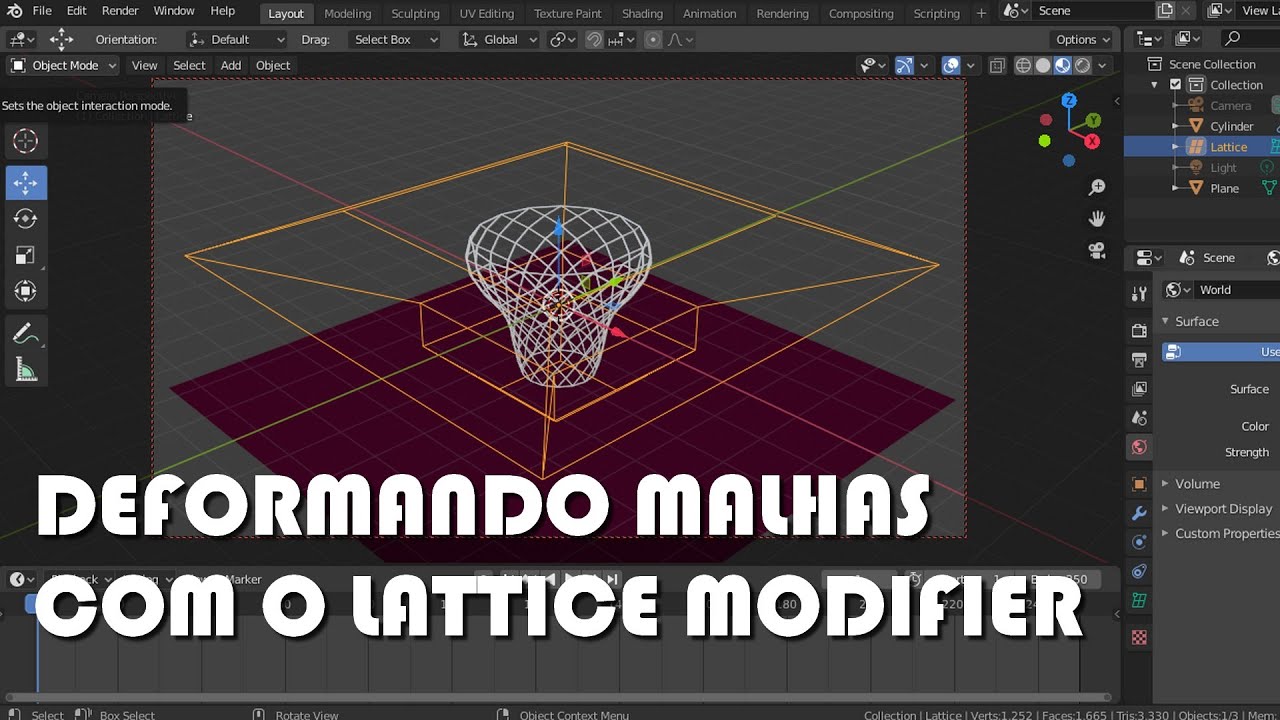
Task: Open the Render menu
Action: [120, 11]
